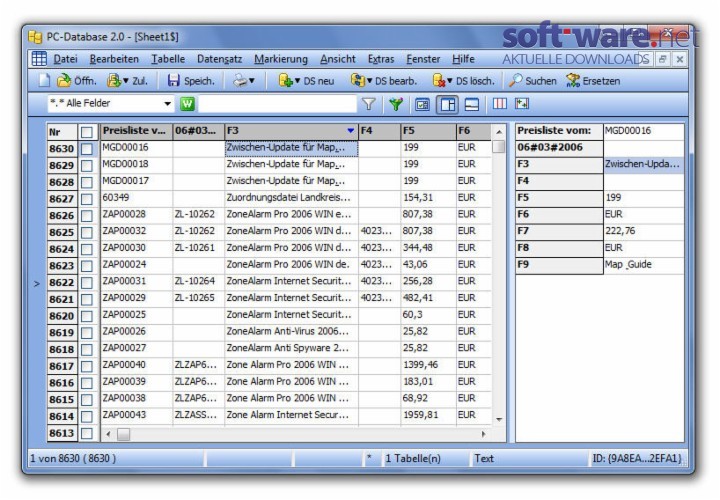Image resolution: width=720 pixels, height=500 pixels.
Task: Click the search text input field
Action: pos(277,104)
